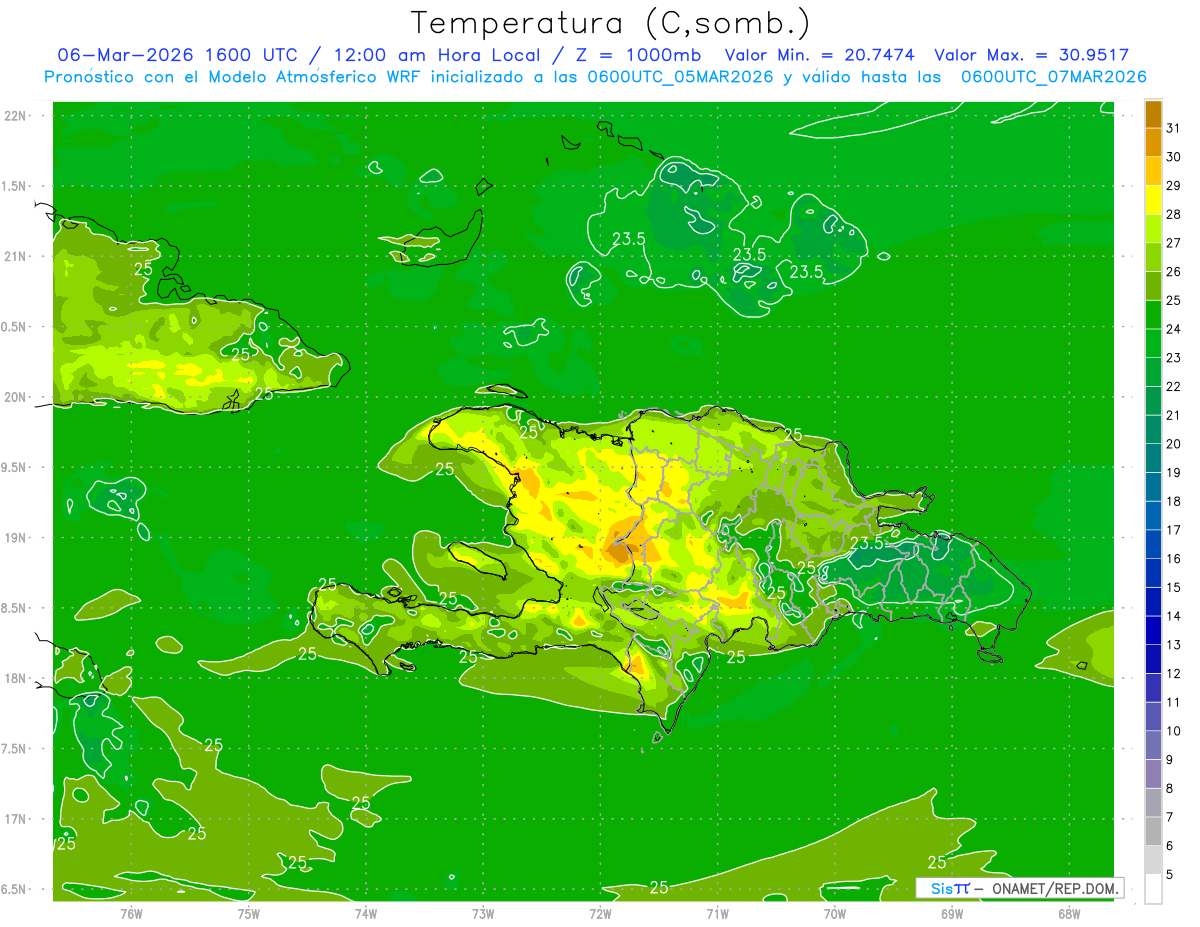Click the valid-until time "0600UTC_07MAR2026"
1200x927 pixels.
coord(1053,77)
